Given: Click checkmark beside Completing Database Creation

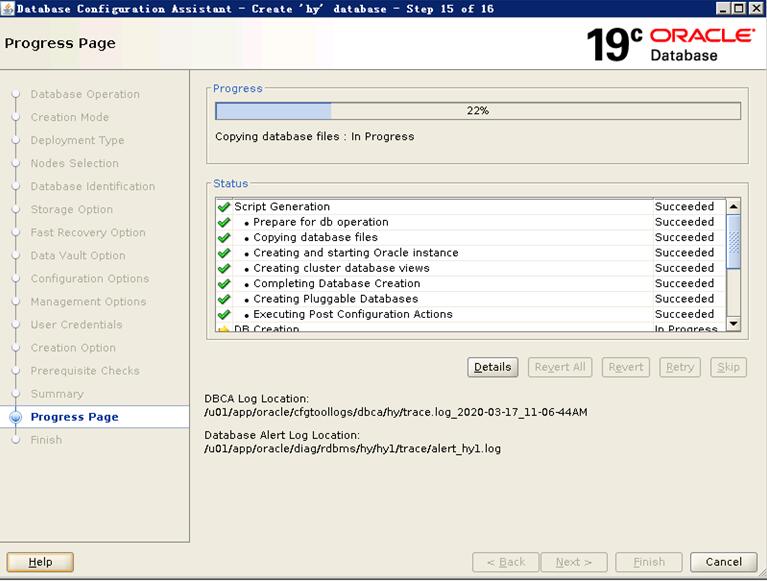Looking at the screenshot, I should click(224, 284).
